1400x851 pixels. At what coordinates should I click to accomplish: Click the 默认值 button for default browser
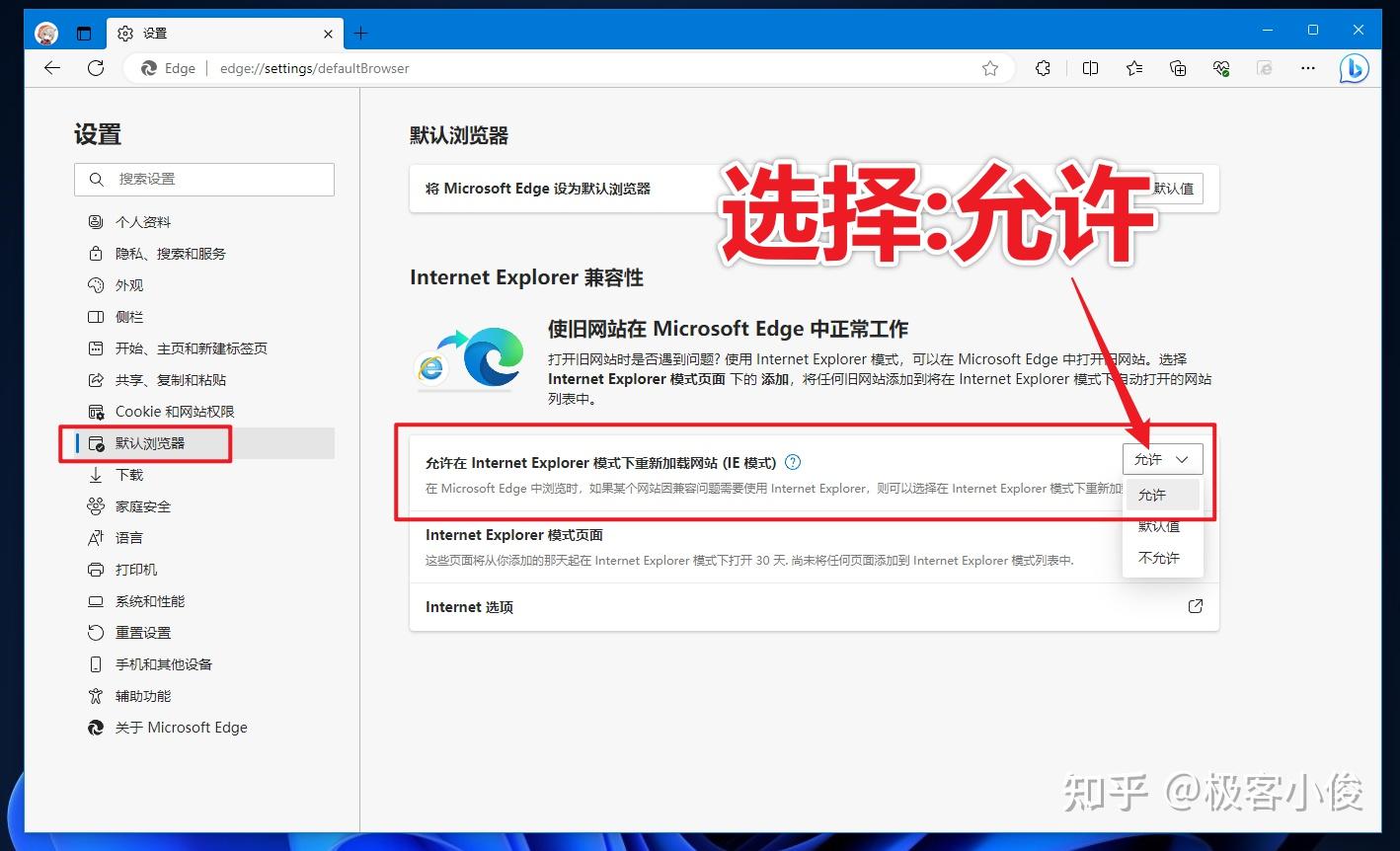(1175, 188)
